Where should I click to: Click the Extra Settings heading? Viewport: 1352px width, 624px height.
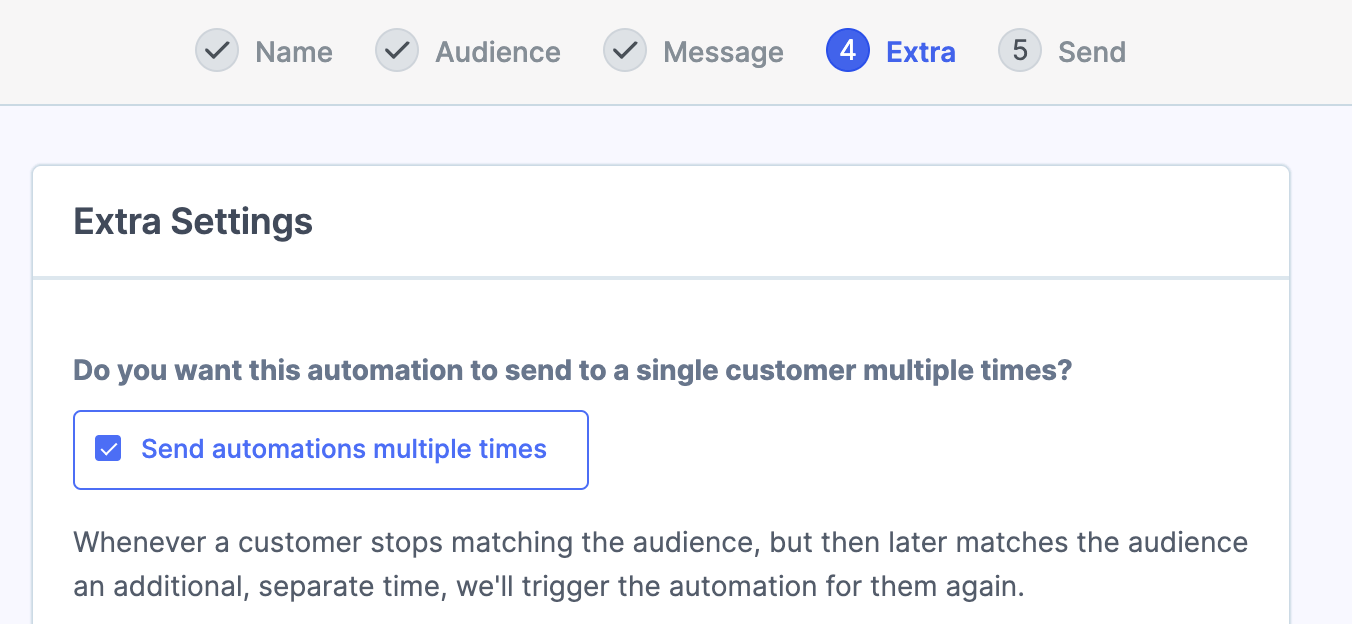(x=192, y=221)
